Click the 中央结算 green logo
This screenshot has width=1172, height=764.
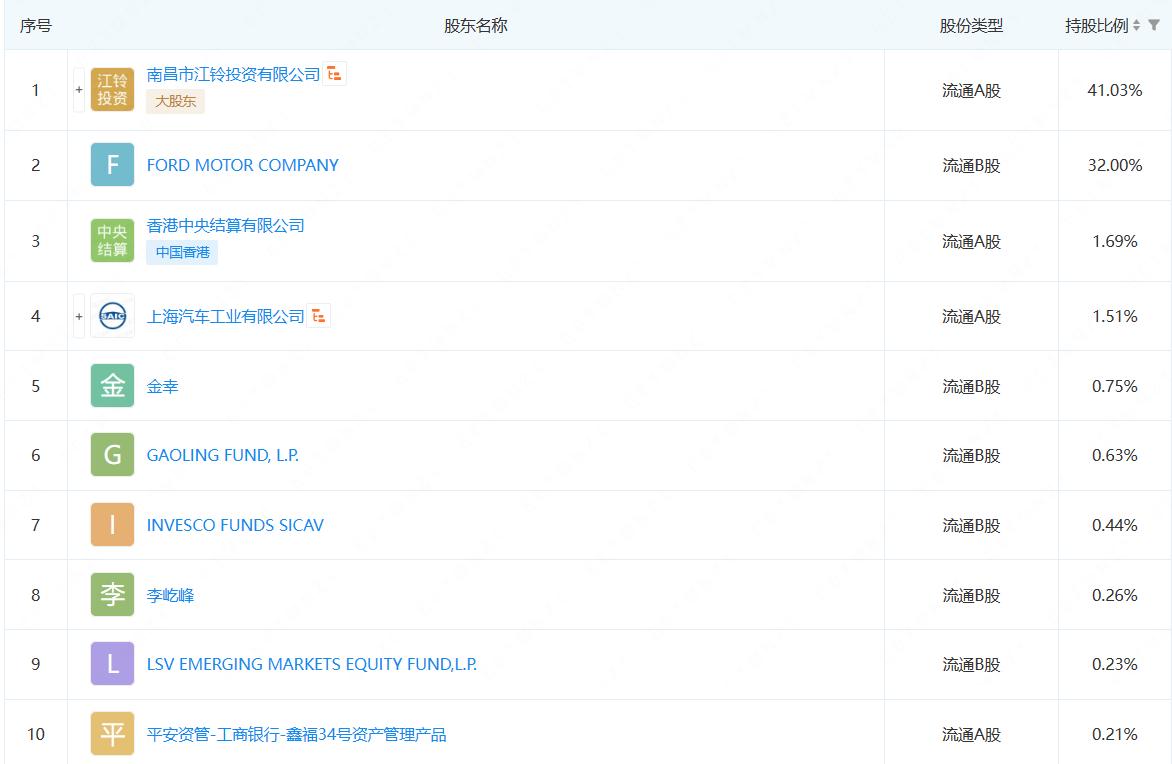coord(112,241)
